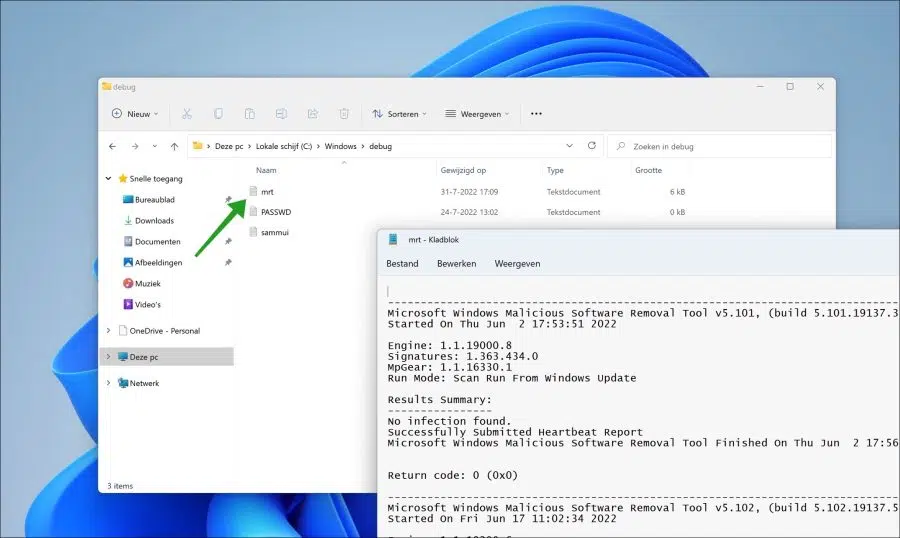Go forward with the right arrow
The image size is (900, 538).
tap(135, 146)
